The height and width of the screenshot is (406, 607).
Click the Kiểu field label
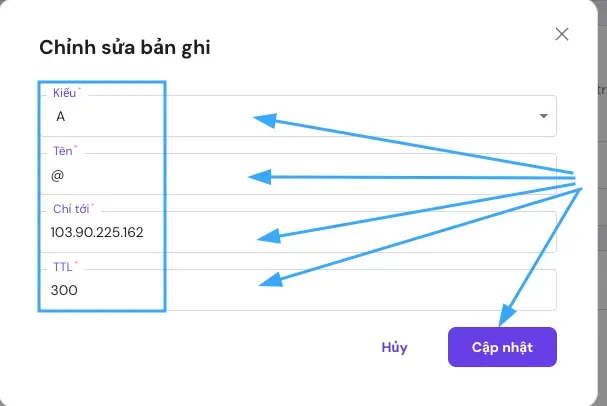coord(64,93)
